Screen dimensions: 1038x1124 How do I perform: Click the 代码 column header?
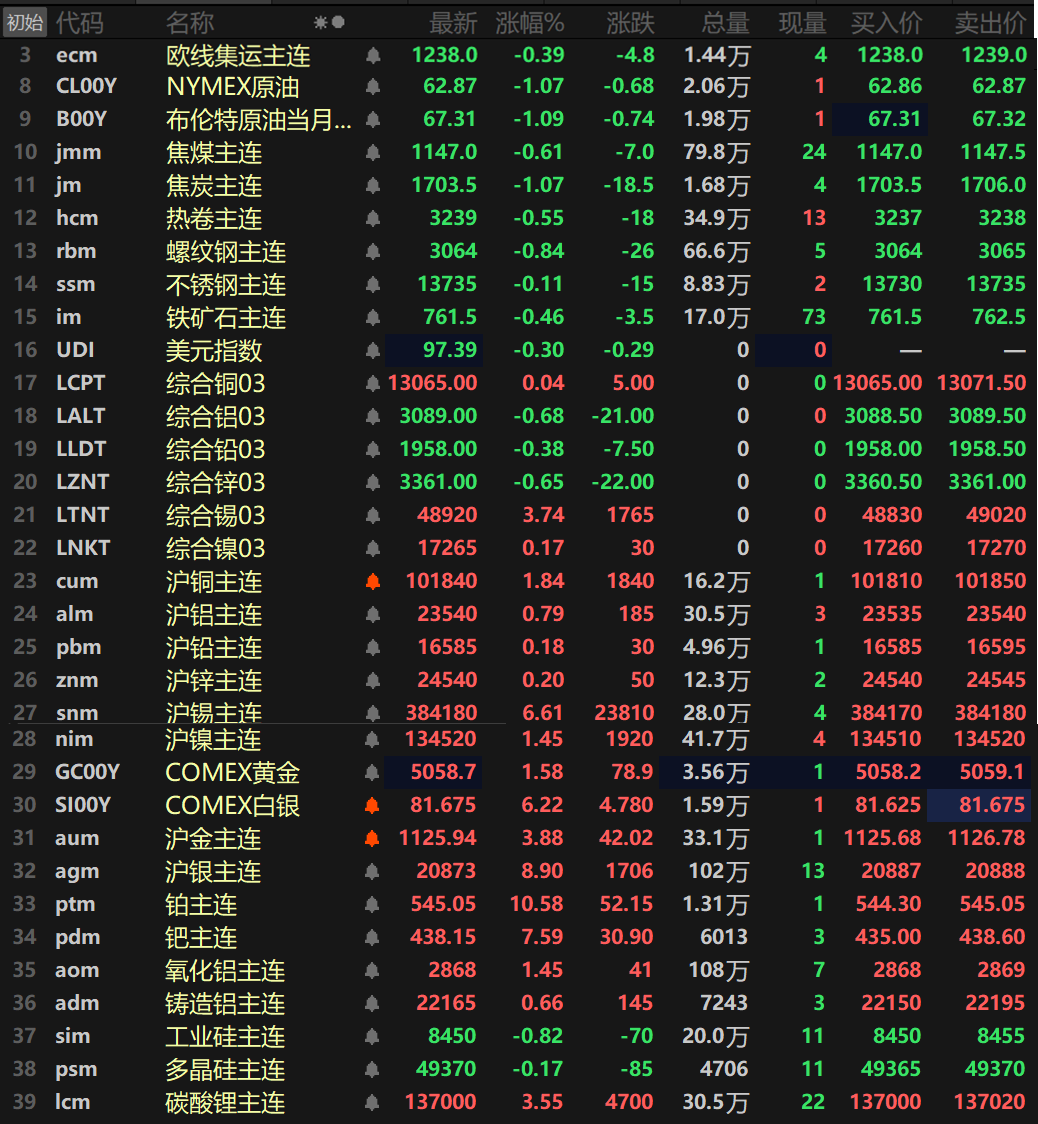[79, 22]
